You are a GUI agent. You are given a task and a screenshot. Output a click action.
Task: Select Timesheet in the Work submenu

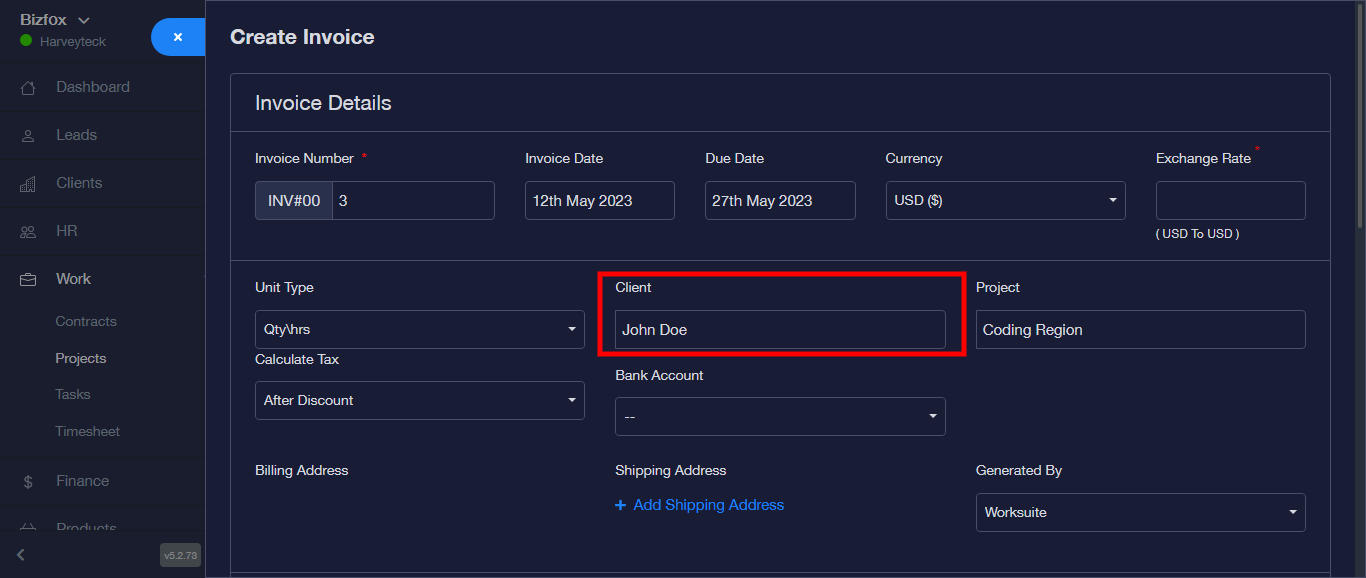[87, 431]
